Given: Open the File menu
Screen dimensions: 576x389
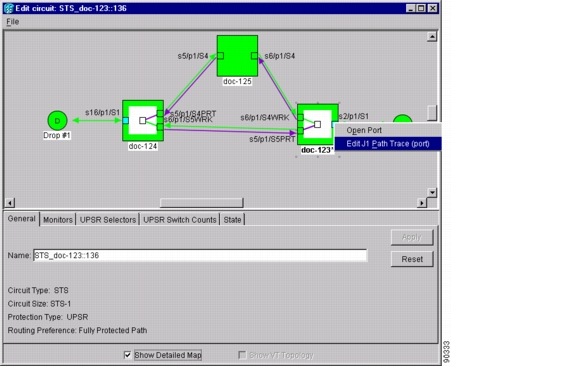Looking at the screenshot, I should (x=12, y=22).
